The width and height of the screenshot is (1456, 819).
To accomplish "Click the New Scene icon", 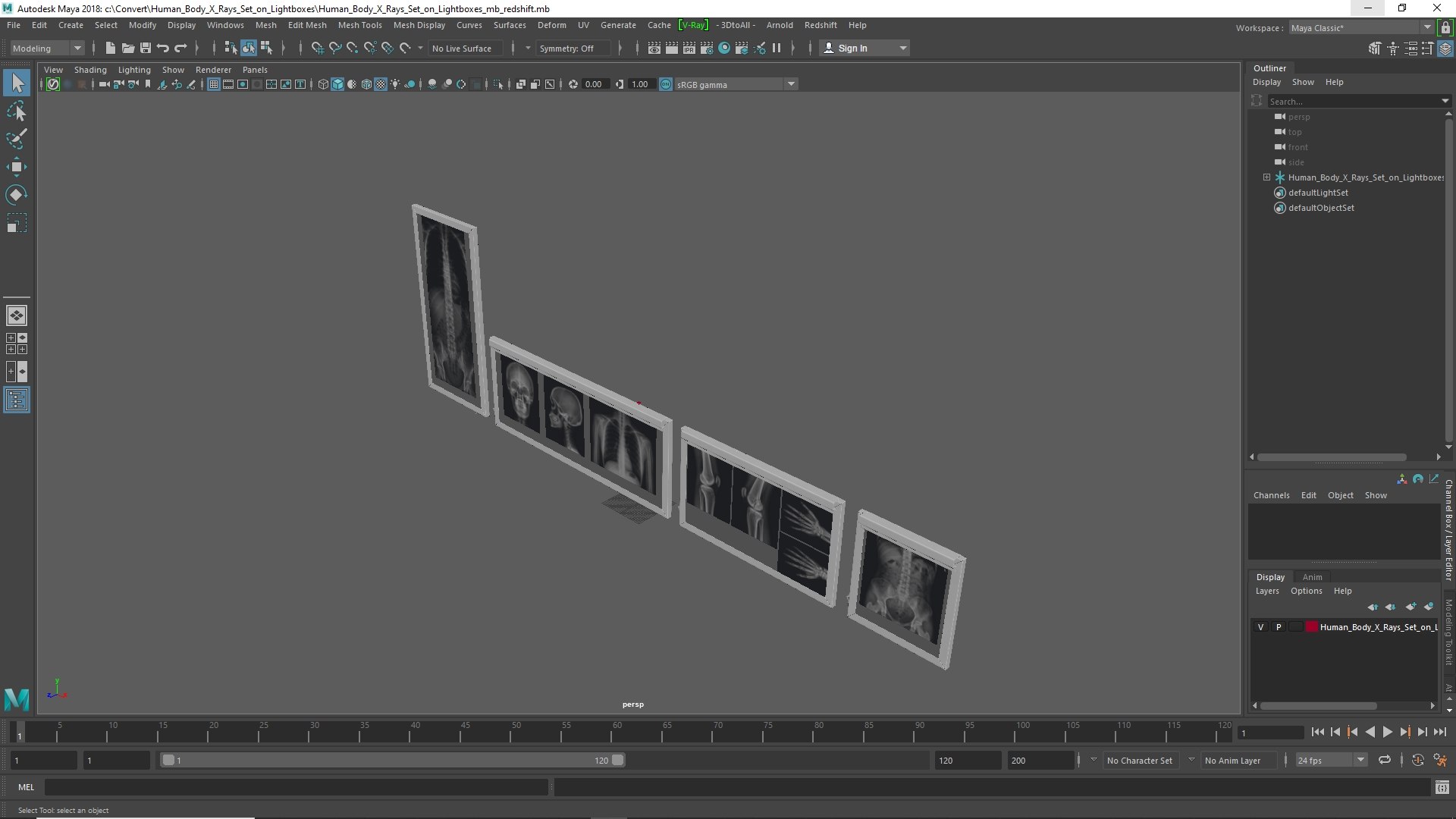I will (x=111, y=48).
